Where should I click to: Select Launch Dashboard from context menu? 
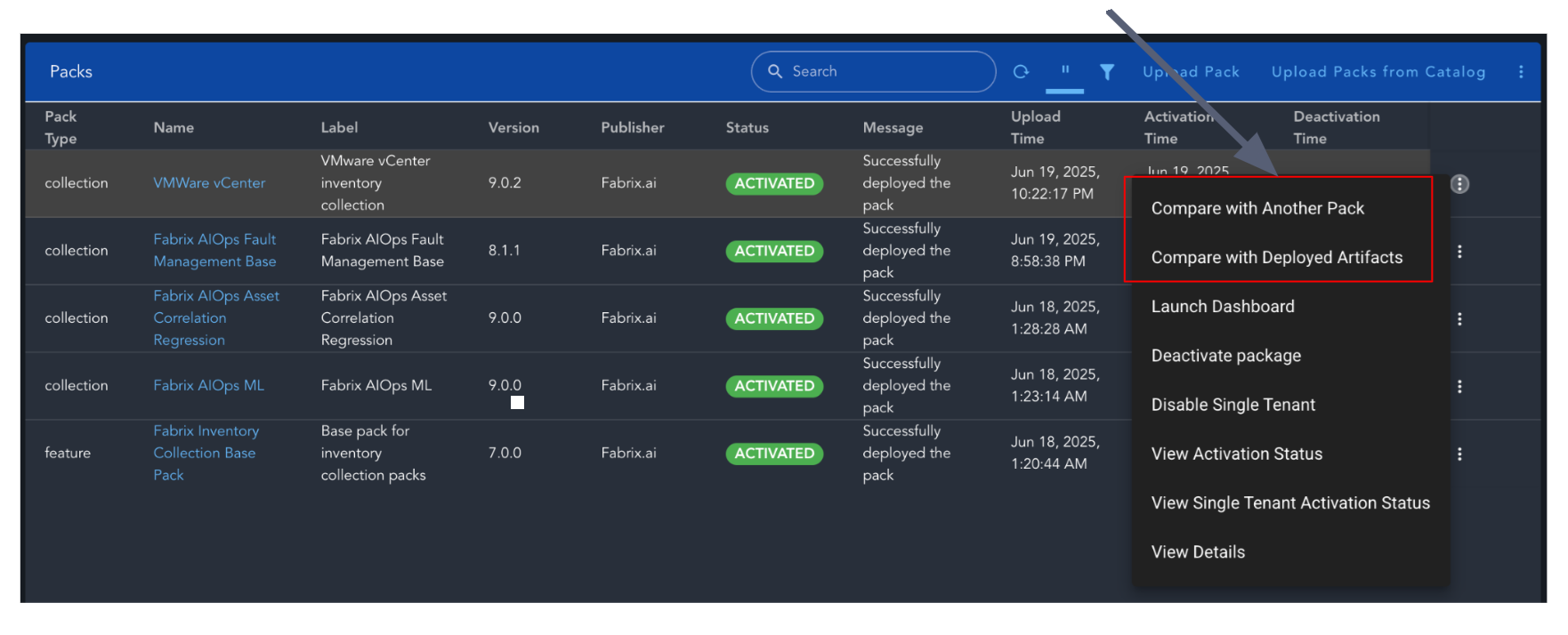pyautogui.click(x=1222, y=307)
